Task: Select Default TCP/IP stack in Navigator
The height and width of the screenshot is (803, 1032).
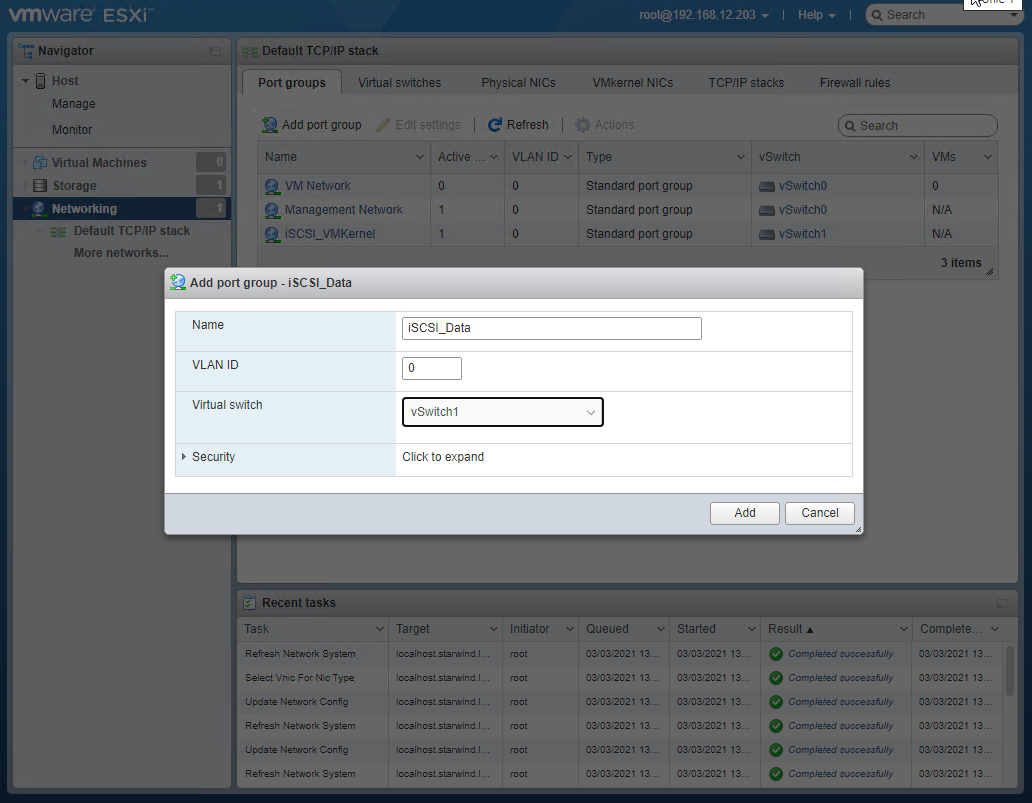Action: (132, 231)
